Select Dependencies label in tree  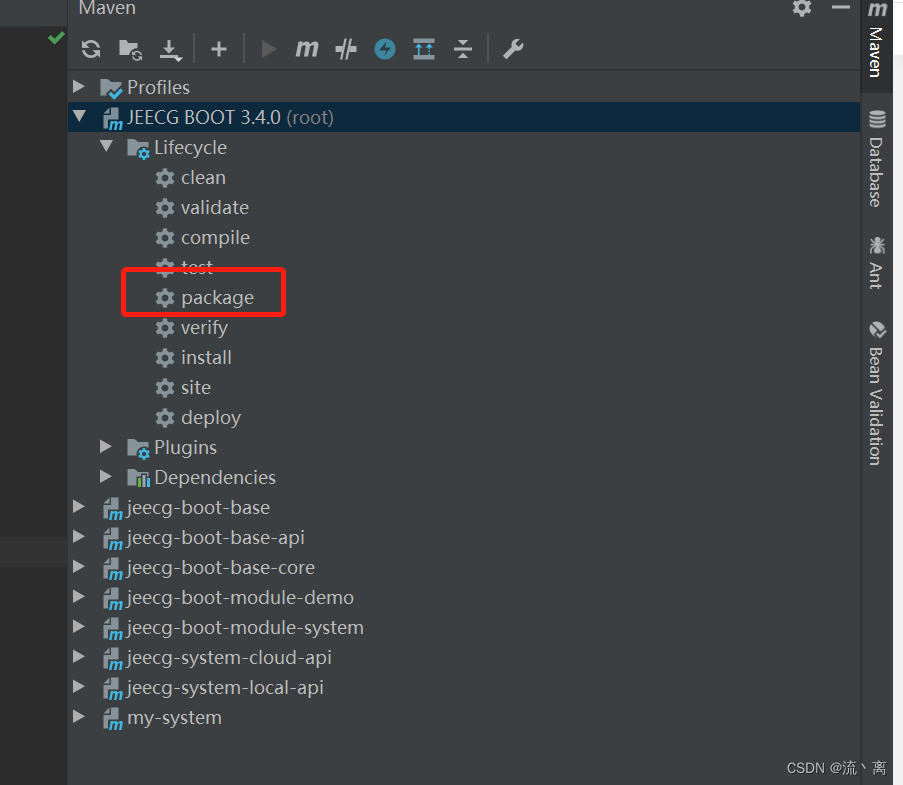(215, 477)
